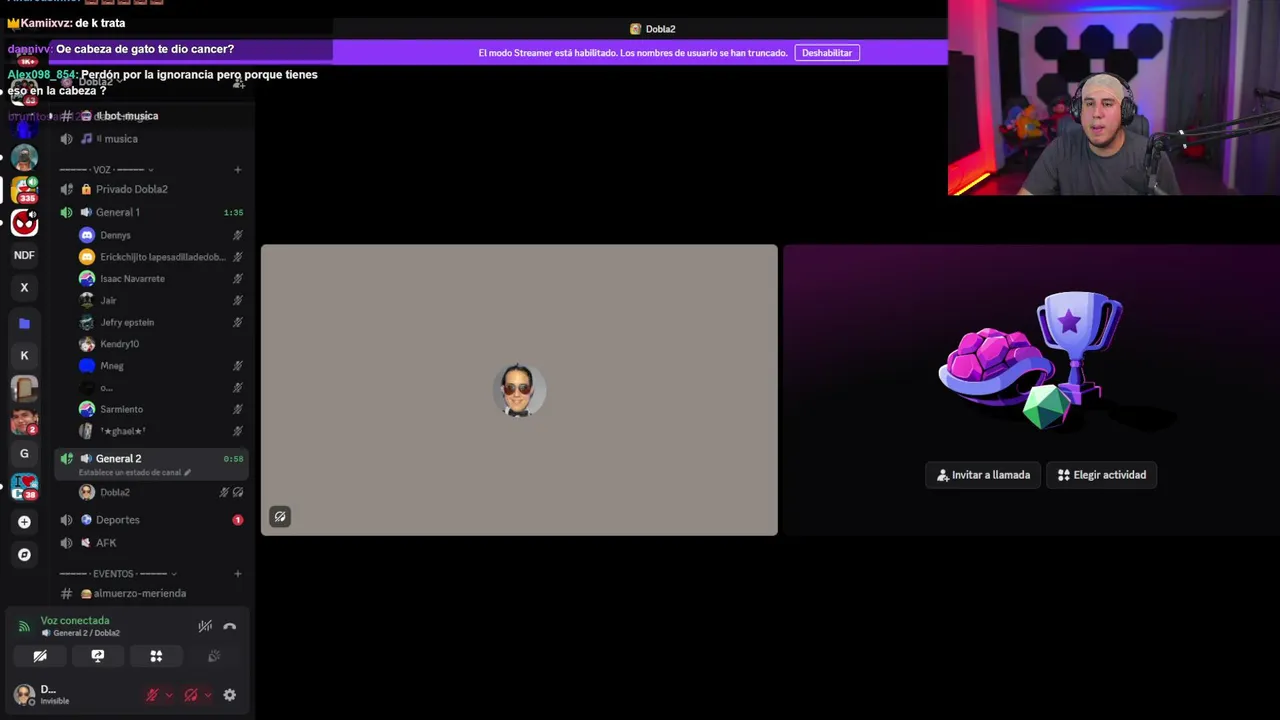Viewport: 1280px width, 720px height.
Task: Select user Erickchijito in General 1
Action: click(160, 257)
